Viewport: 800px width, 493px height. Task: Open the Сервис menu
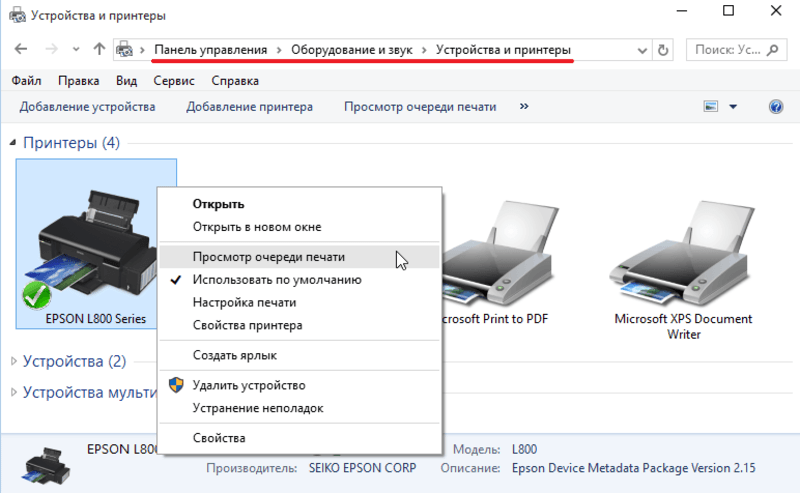tap(174, 81)
